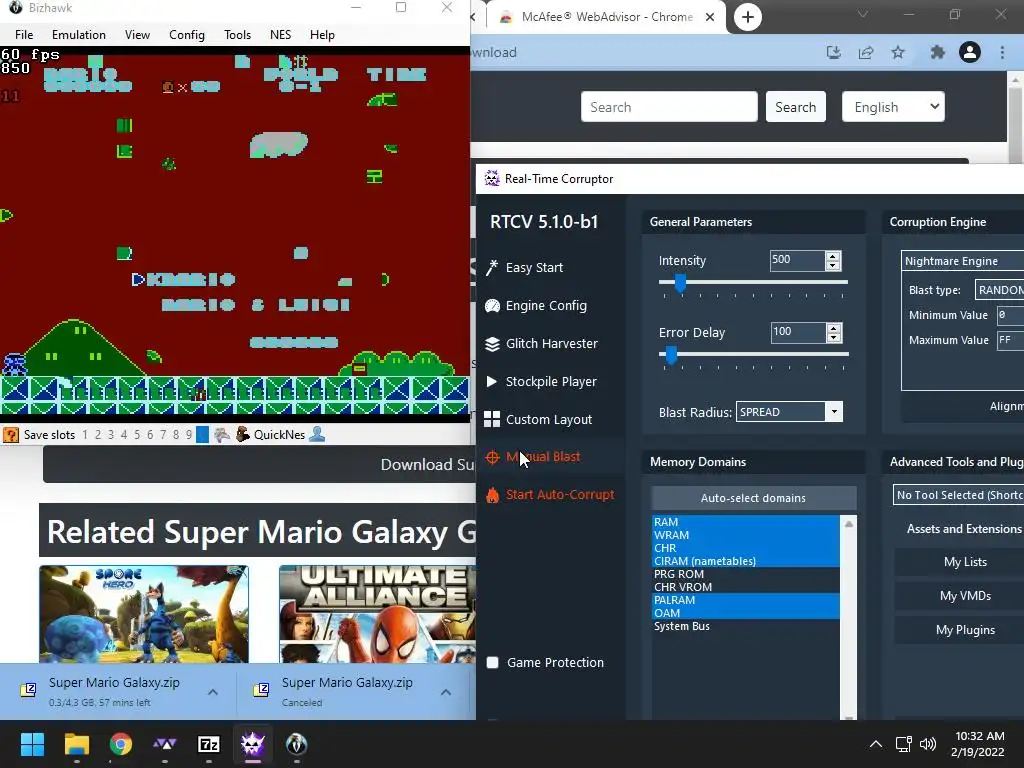Screen dimensions: 1024x768
Task: Click the web page Search input field
Action: (x=669, y=106)
